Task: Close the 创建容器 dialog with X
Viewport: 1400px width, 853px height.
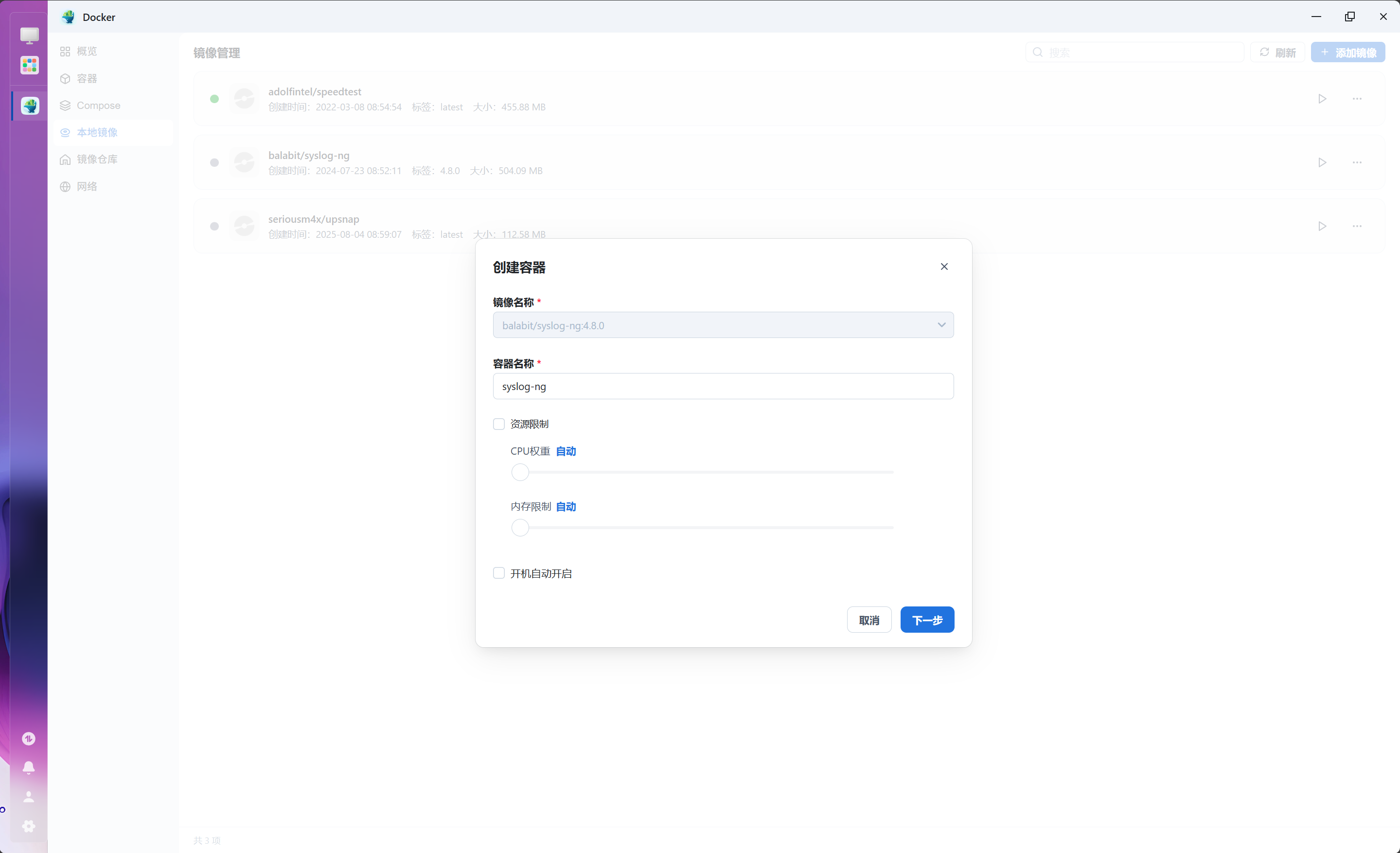Action: point(944,267)
